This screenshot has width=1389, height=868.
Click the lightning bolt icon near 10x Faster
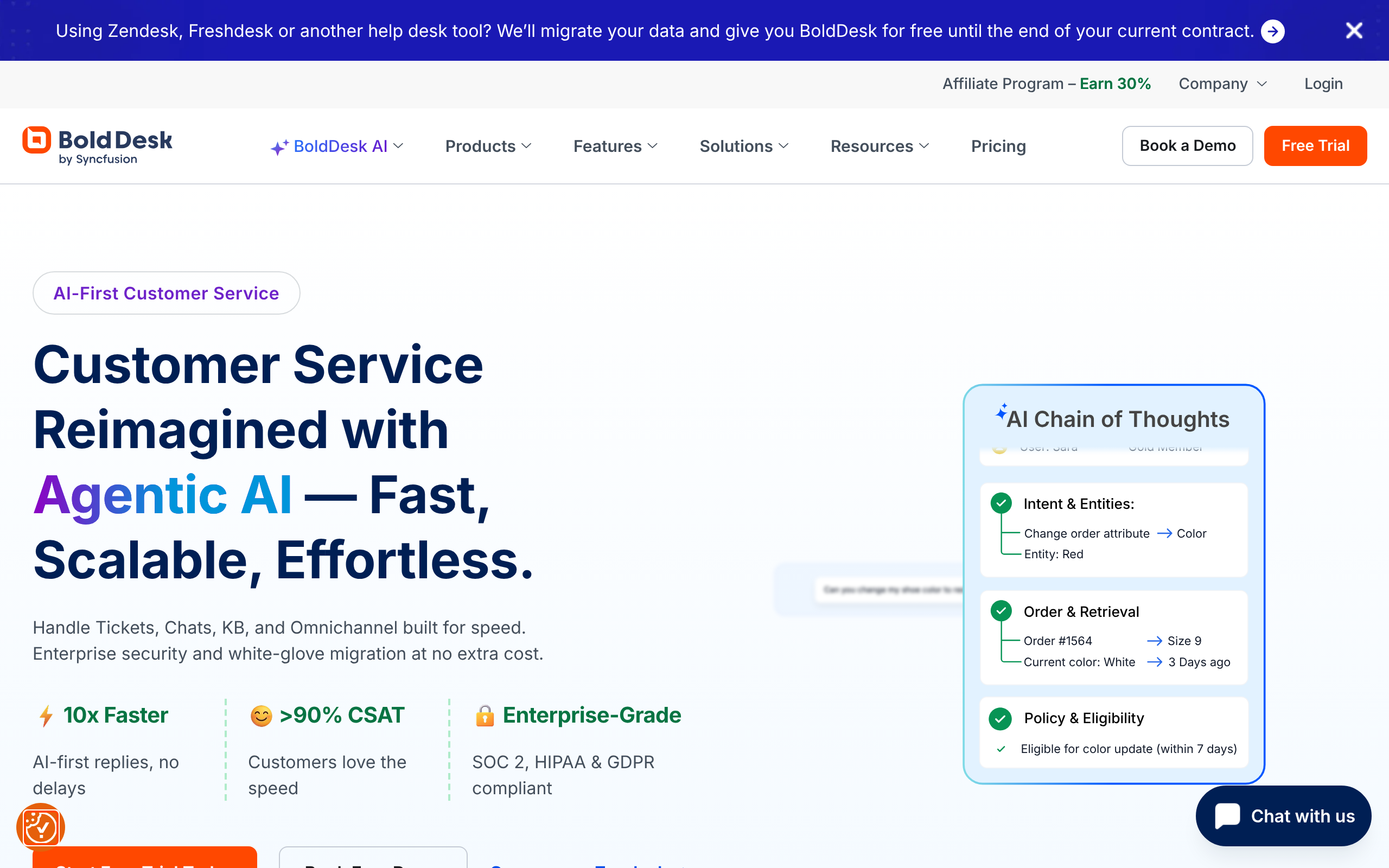click(46, 716)
